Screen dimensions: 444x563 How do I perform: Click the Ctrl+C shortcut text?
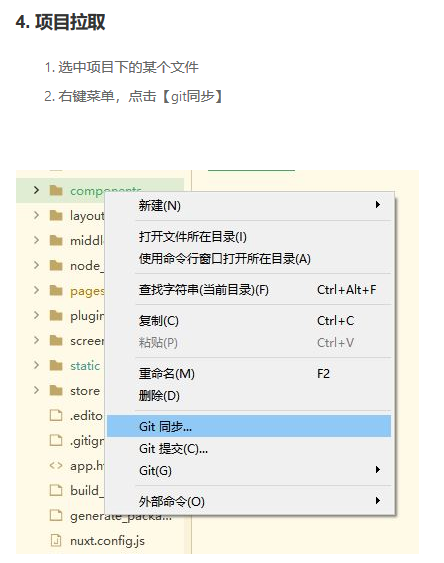[336, 321]
